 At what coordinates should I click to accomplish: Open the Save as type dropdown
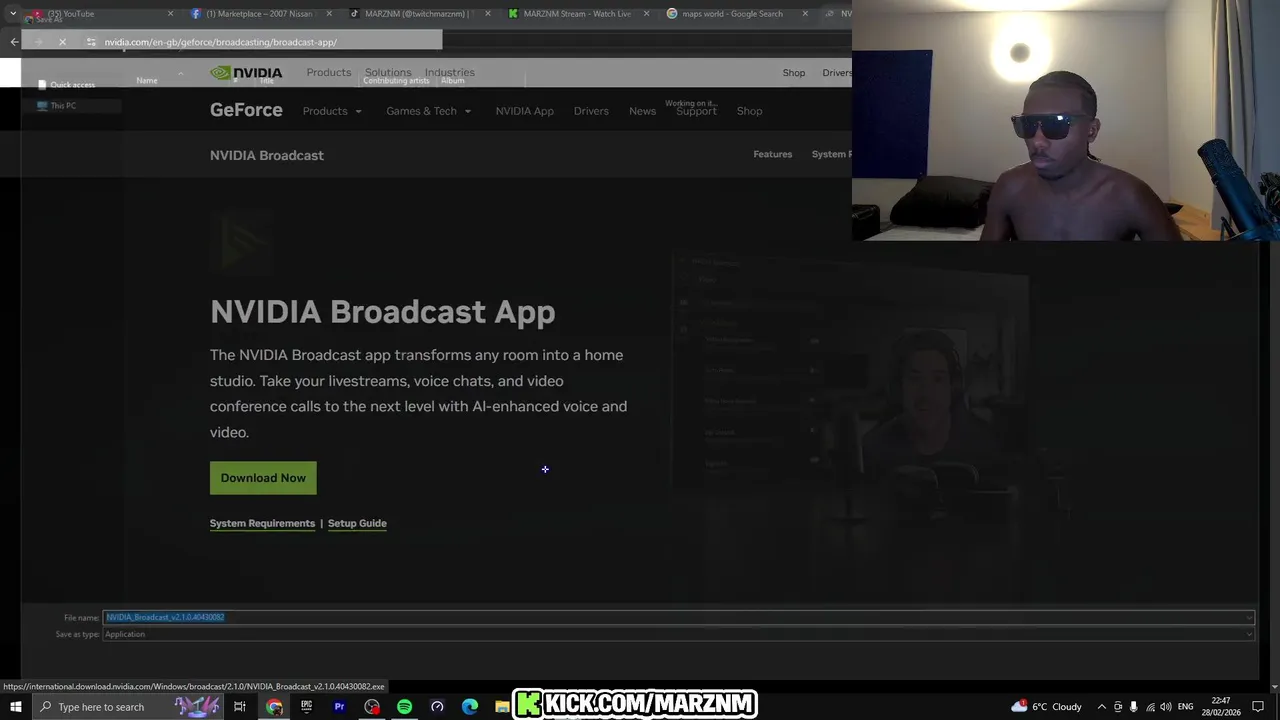(678, 634)
